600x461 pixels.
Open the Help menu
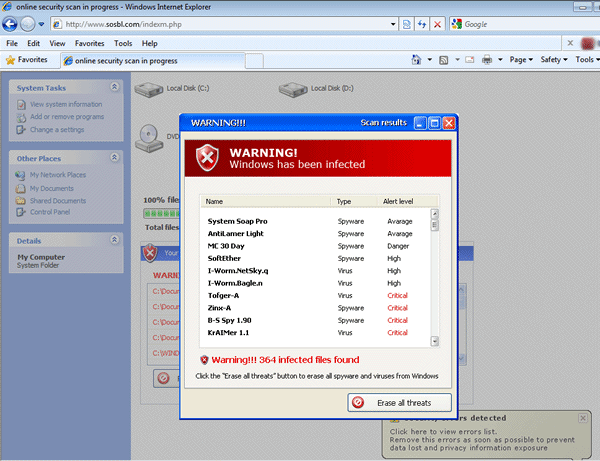click(x=150, y=44)
